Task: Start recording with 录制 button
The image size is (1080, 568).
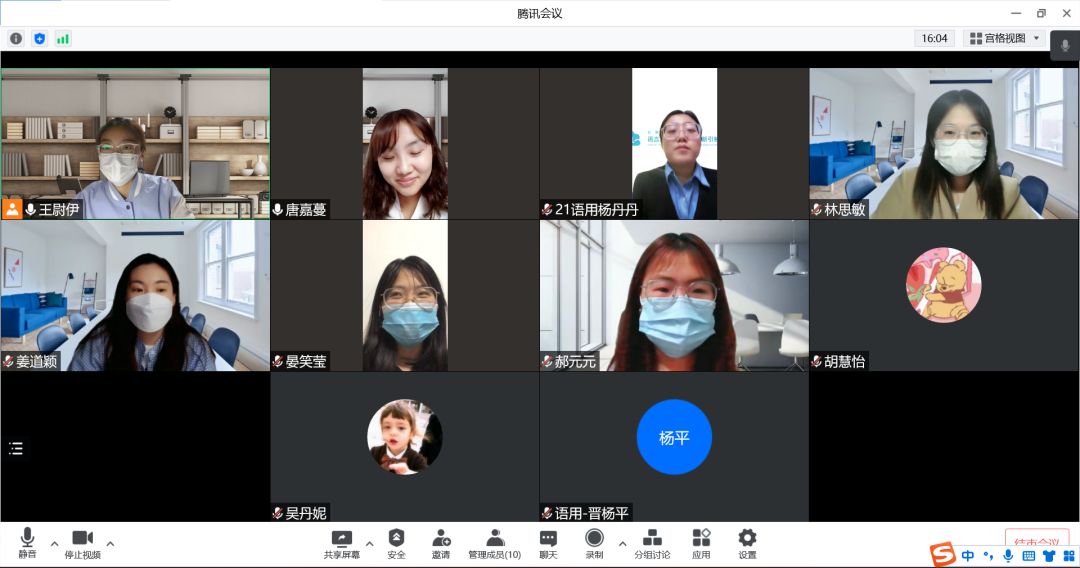Action: (x=594, y=542)
